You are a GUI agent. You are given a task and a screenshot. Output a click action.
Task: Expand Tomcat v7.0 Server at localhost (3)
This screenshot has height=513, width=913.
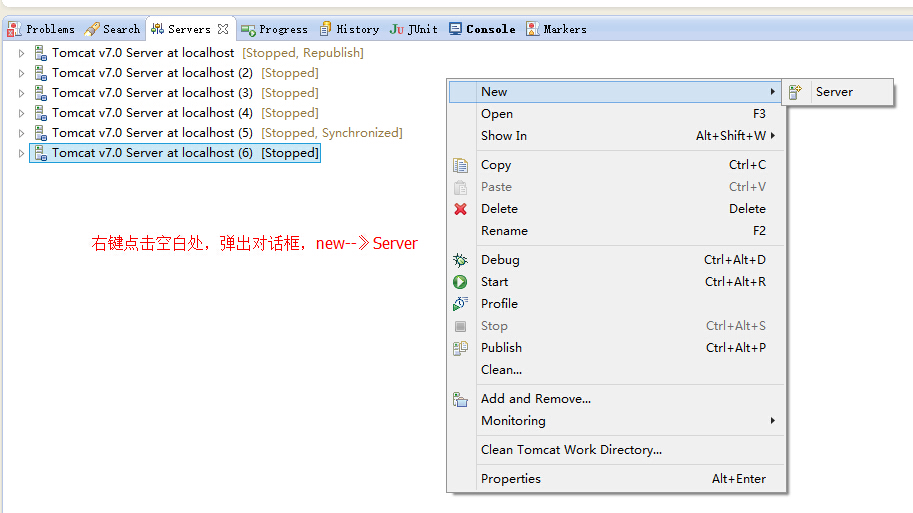(x=22, y=93)
